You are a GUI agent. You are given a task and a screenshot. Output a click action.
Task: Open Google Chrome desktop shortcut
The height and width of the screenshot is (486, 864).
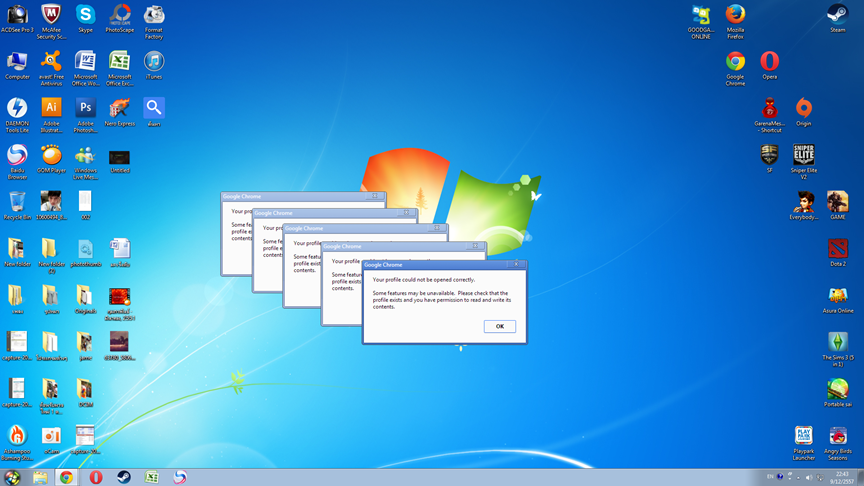735,68
